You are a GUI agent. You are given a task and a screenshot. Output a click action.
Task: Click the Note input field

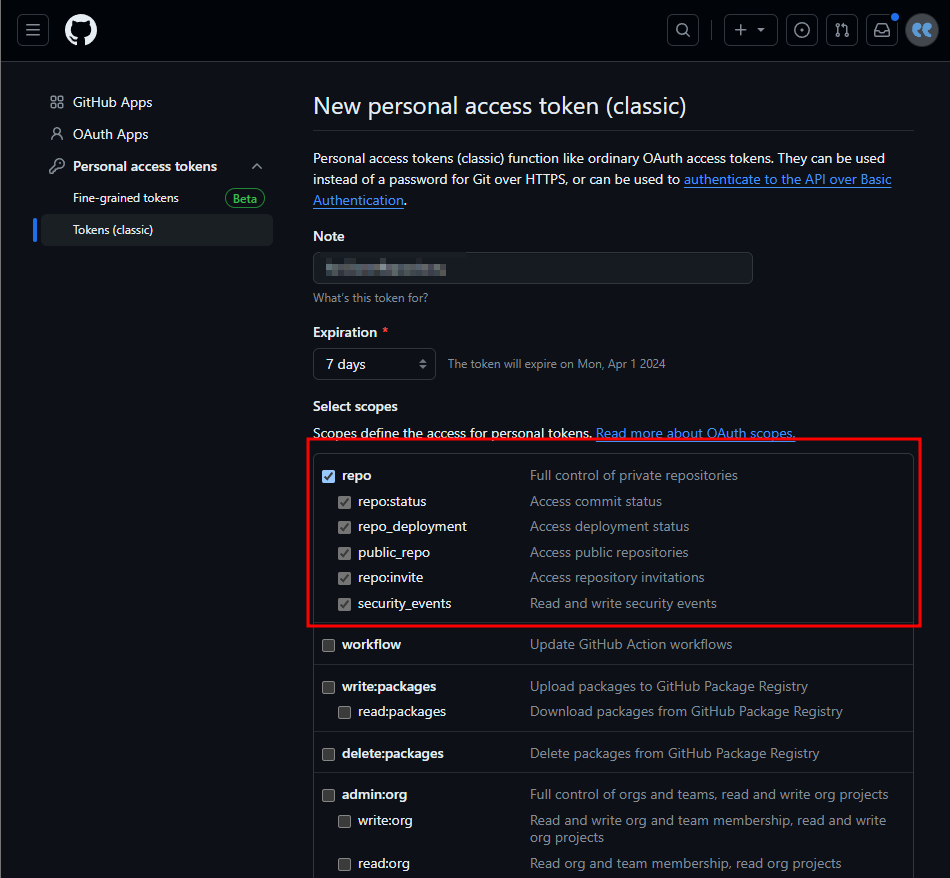(x=533, y=268)
